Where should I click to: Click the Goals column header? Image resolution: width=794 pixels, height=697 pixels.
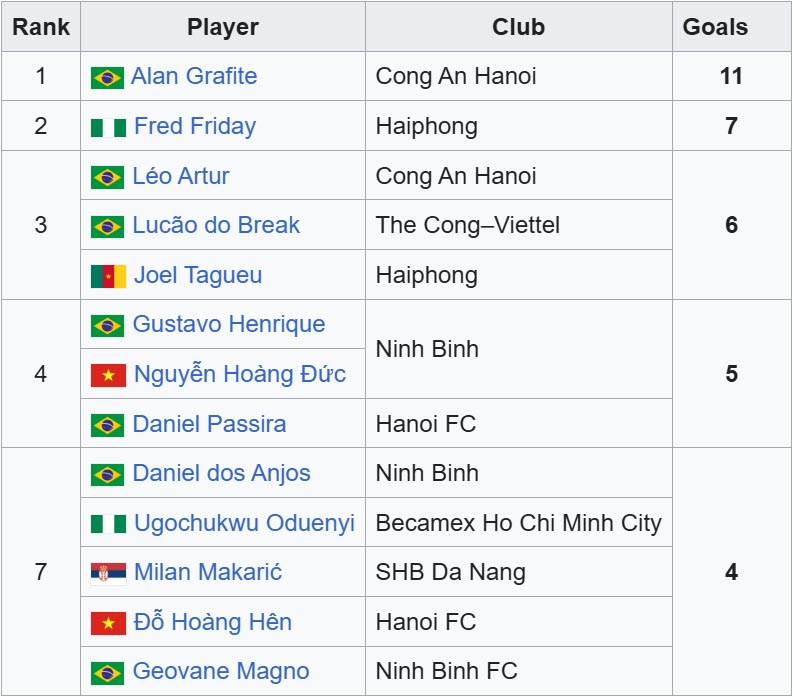coord(715,27)
